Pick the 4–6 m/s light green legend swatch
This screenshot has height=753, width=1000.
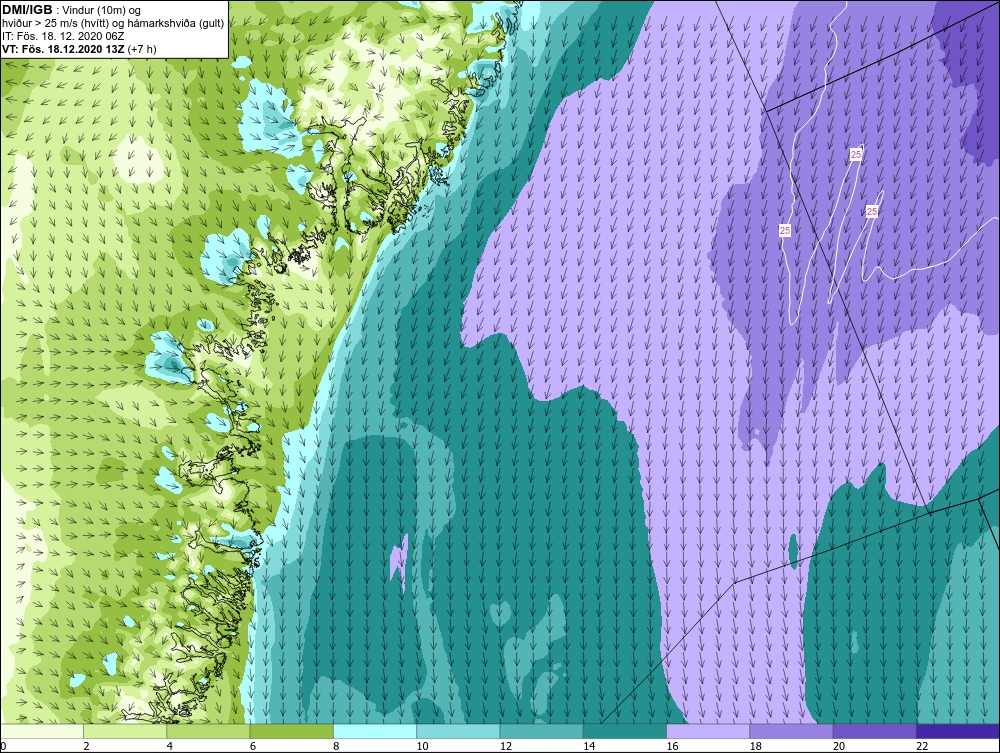coord(208,731)
